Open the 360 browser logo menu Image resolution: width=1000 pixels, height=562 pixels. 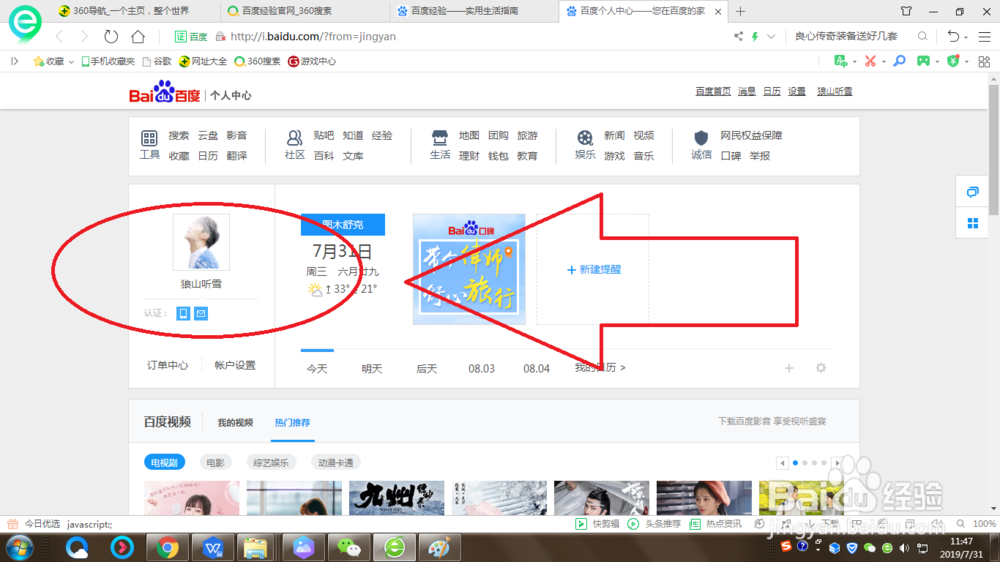coord(24,22)
